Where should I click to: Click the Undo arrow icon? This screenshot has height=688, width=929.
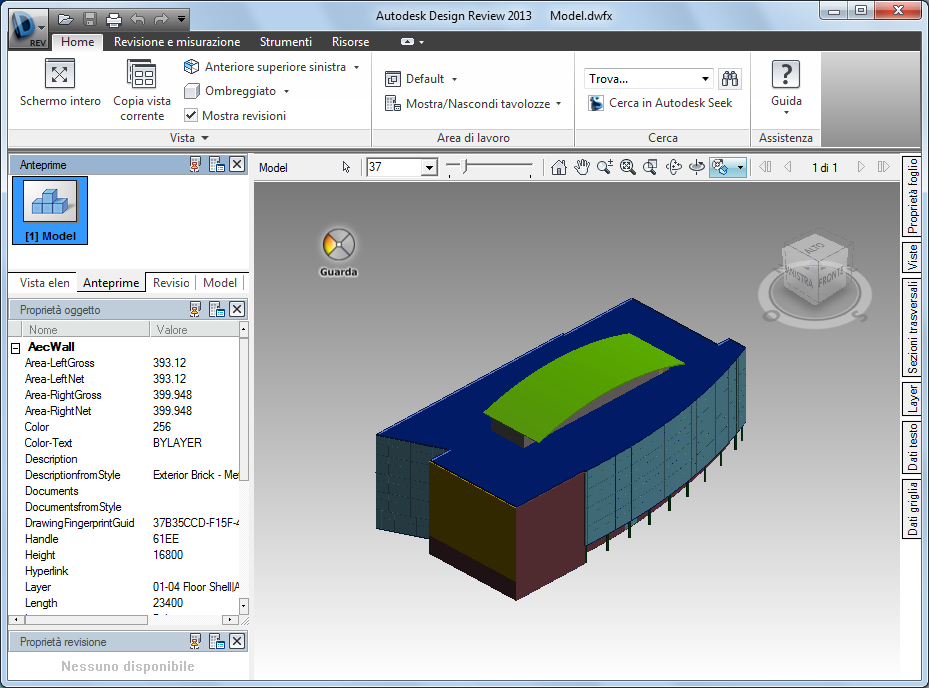click(x=137, y=20)
